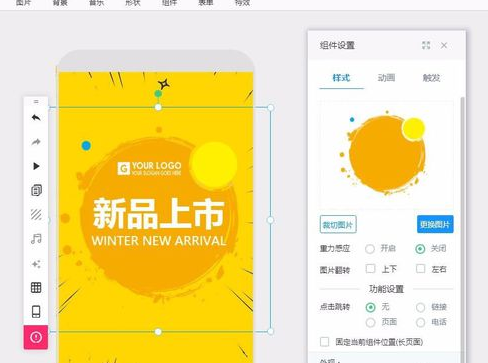This screenshot has width=488, height=363.
Task: Click the undo arrow in left toolbar
Action: click(36, 118)
